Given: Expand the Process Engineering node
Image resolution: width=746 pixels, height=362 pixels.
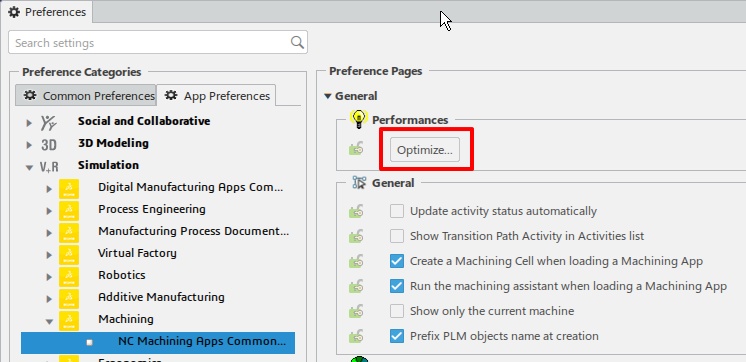Looking at the screenshot, I should (49, 210).
